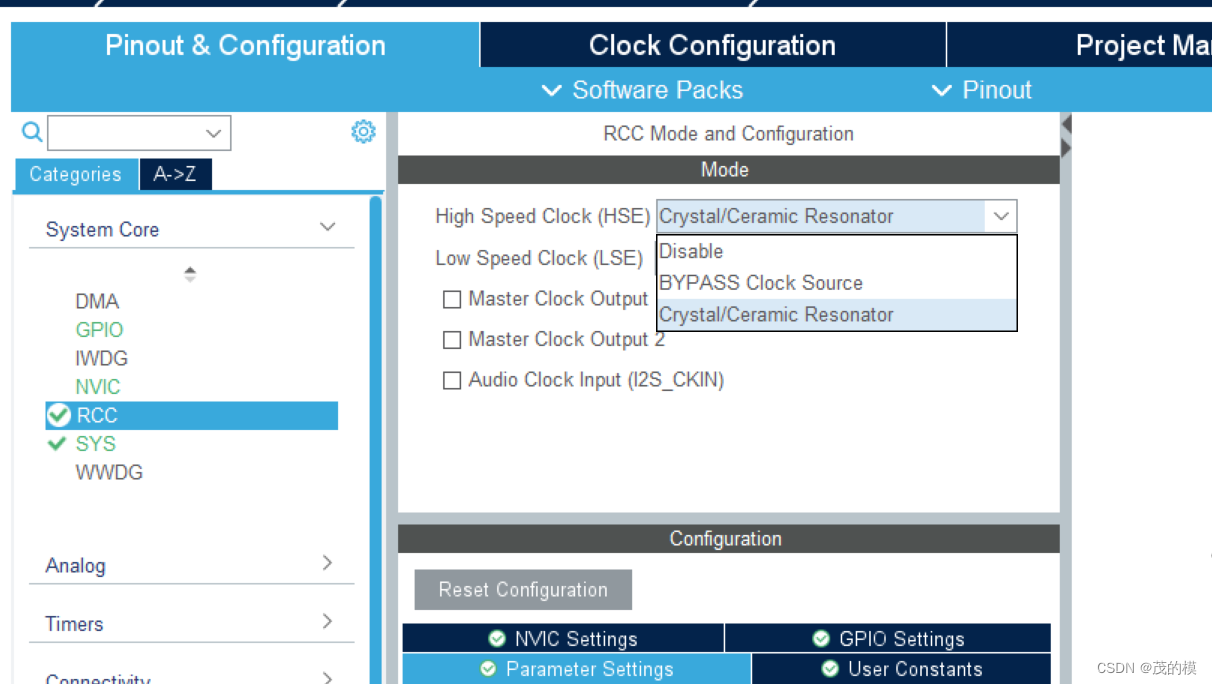Click the NVIC Settings check icon

click(x=496, y=638)
